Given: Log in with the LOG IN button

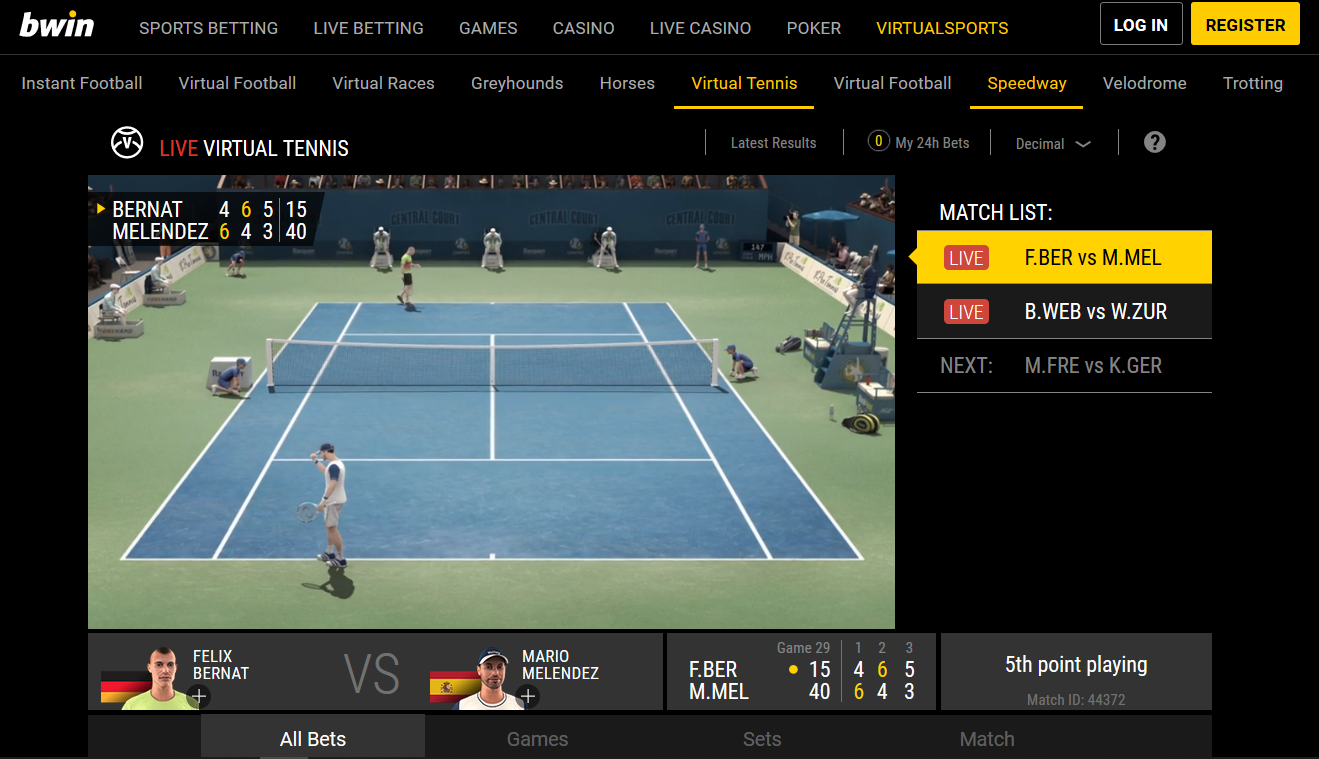Looking at the screenshot, I should point(1141,24).
